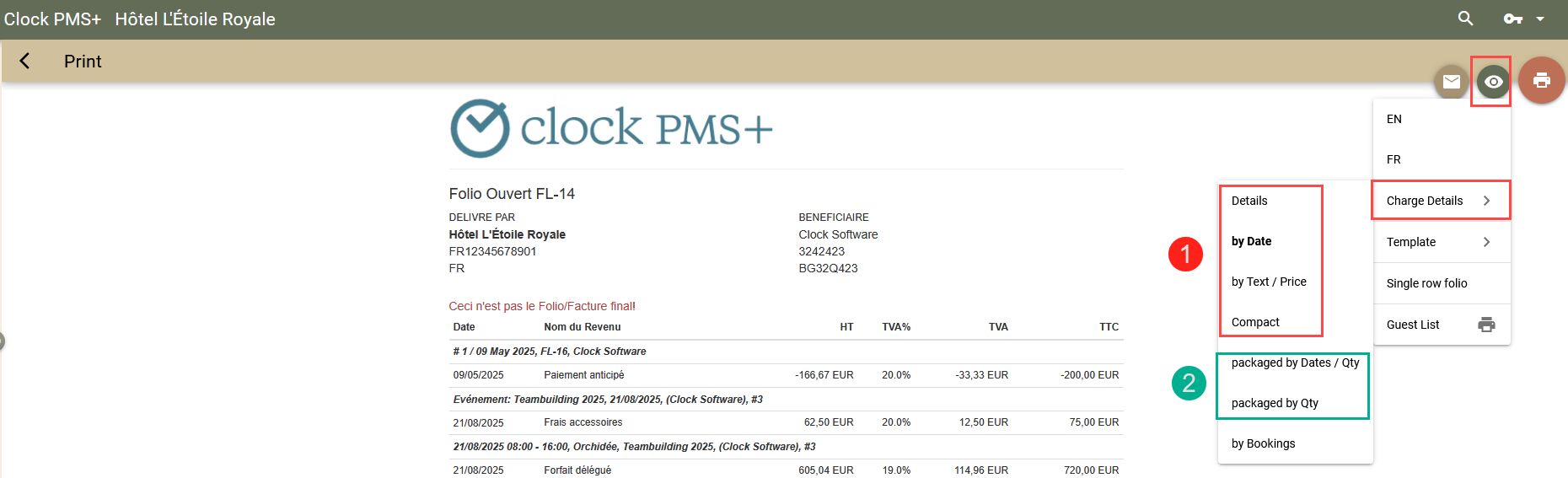Click the clock PMS+ logo image
Viewport: 1568px width, 478px height.
611,128
